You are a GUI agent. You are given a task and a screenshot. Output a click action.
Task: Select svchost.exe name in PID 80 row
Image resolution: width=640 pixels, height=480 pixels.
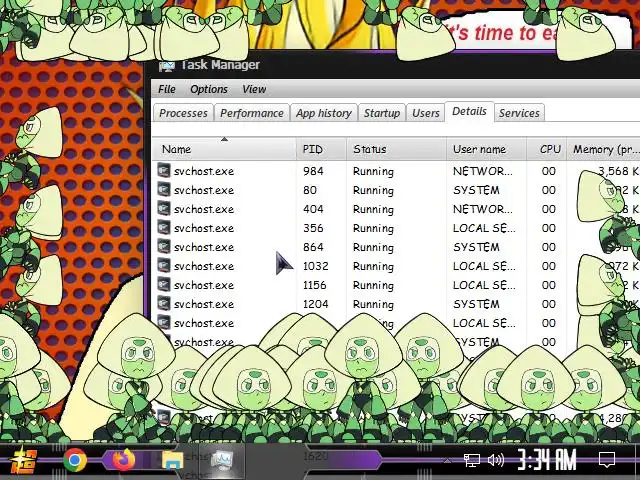[x=204, y=191]
